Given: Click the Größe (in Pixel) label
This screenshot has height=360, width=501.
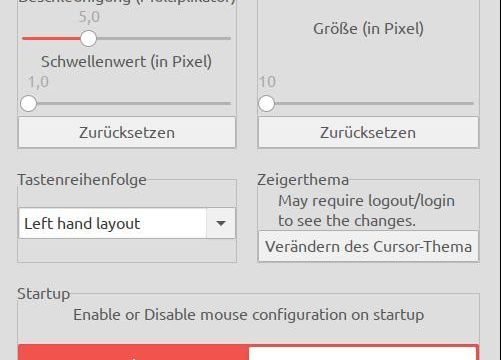Looking at the screenshot, I should tap(368, 29).
